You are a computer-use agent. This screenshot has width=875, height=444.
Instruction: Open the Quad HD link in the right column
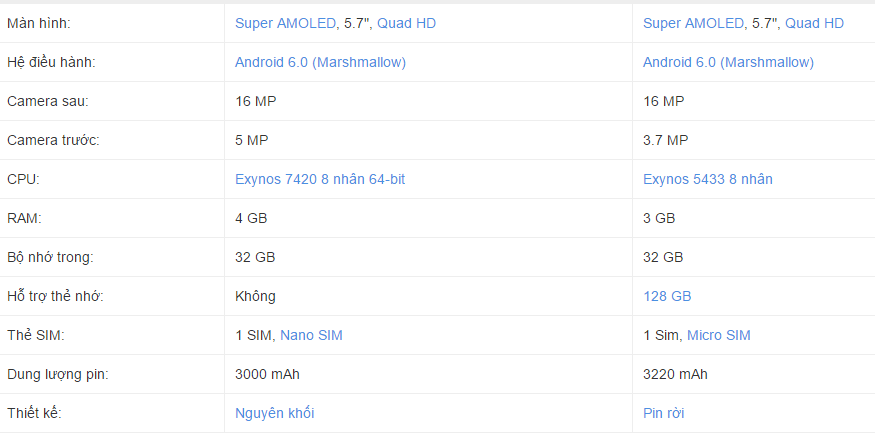pos(814,23)
